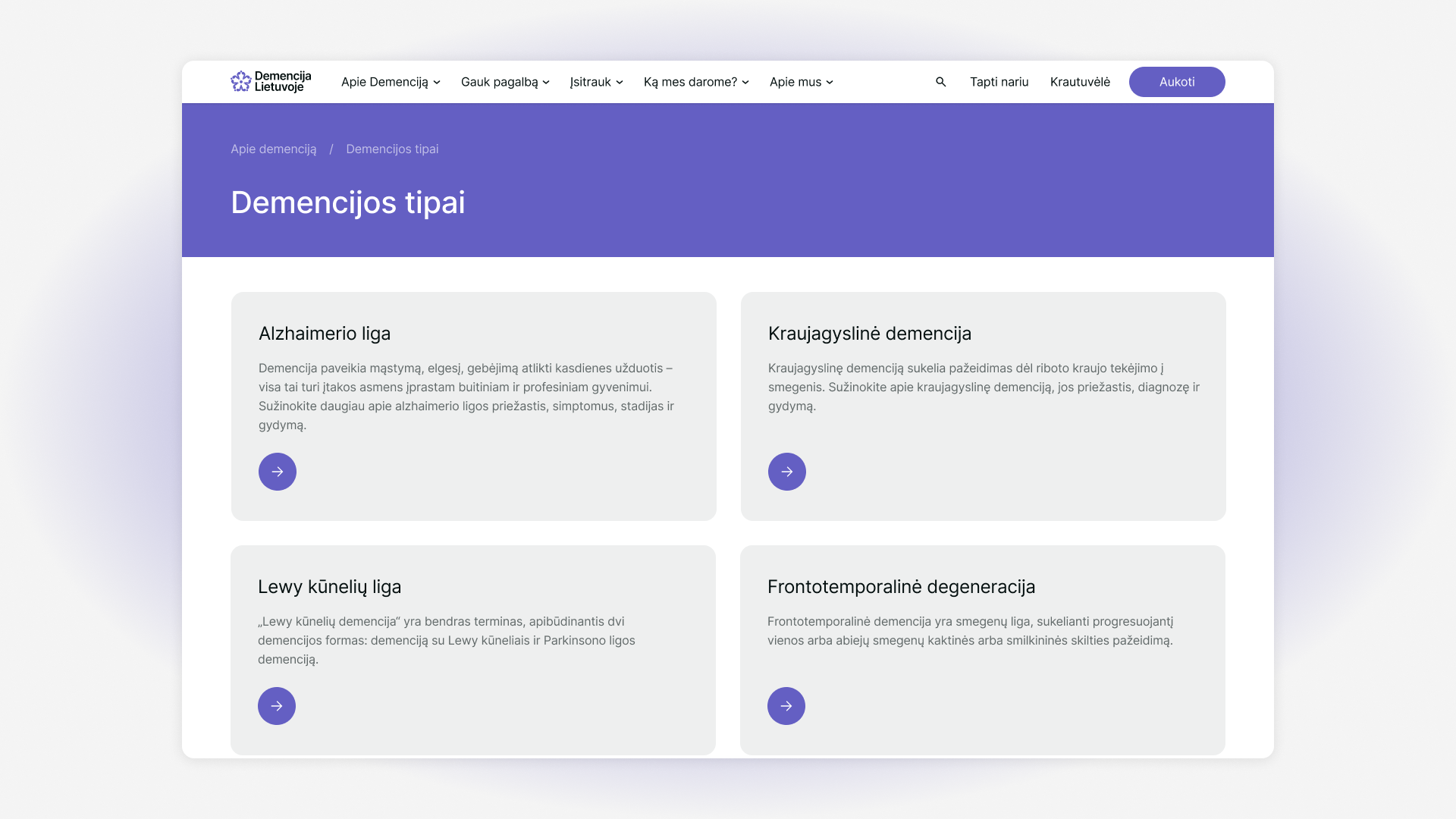Click the search magnifier icon
The width and height of the screenshot is (1456, 819).
[940, 82]
